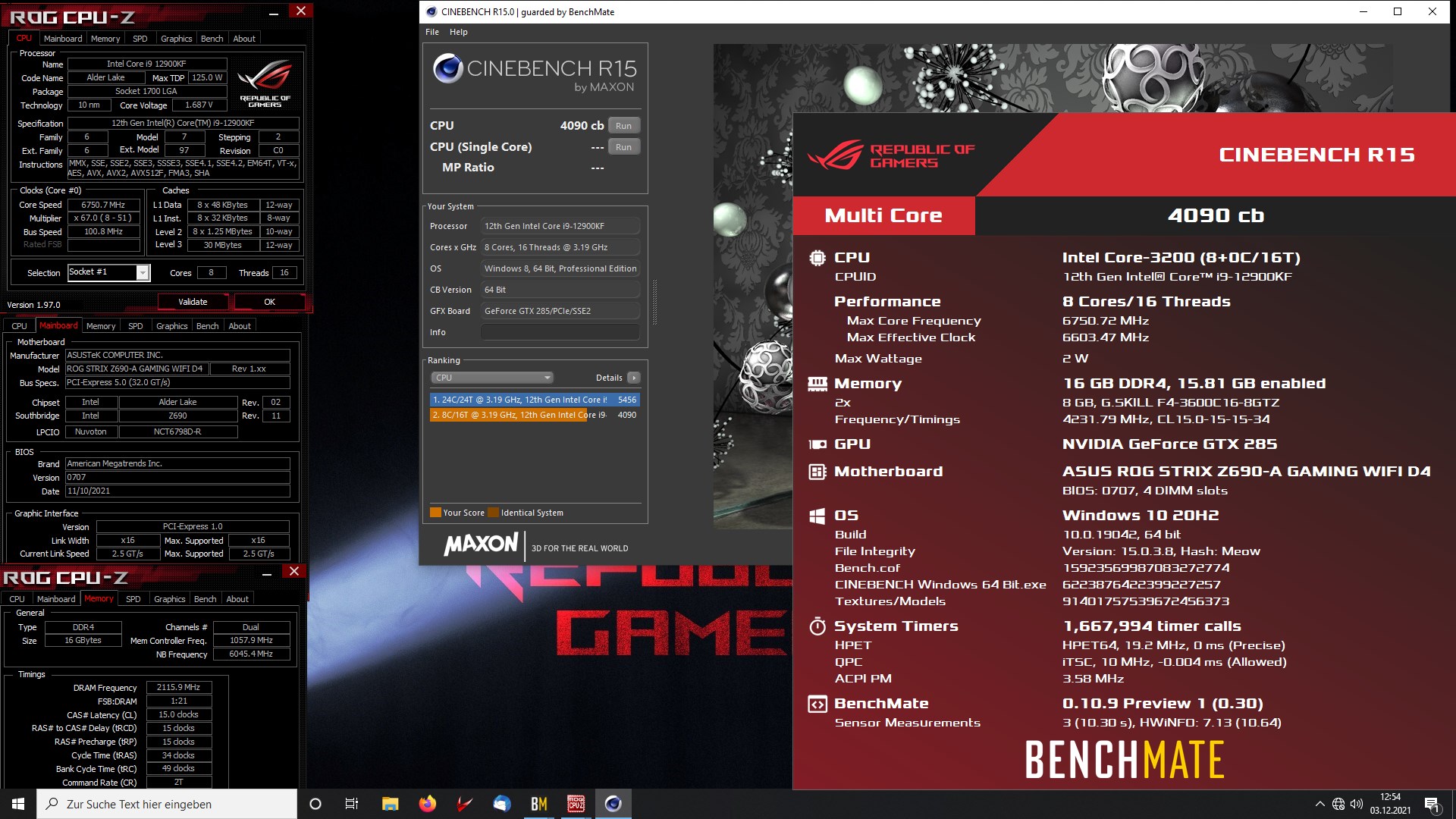Click the BenchMate Motherboard section icon

pyautogui.click(x=817, y=472)
